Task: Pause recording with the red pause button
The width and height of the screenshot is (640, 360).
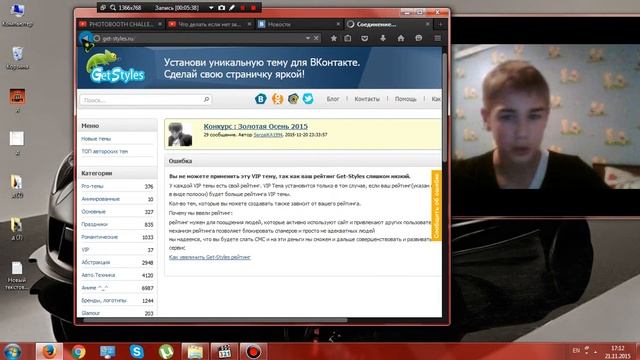Action: [x=243, y=8]
